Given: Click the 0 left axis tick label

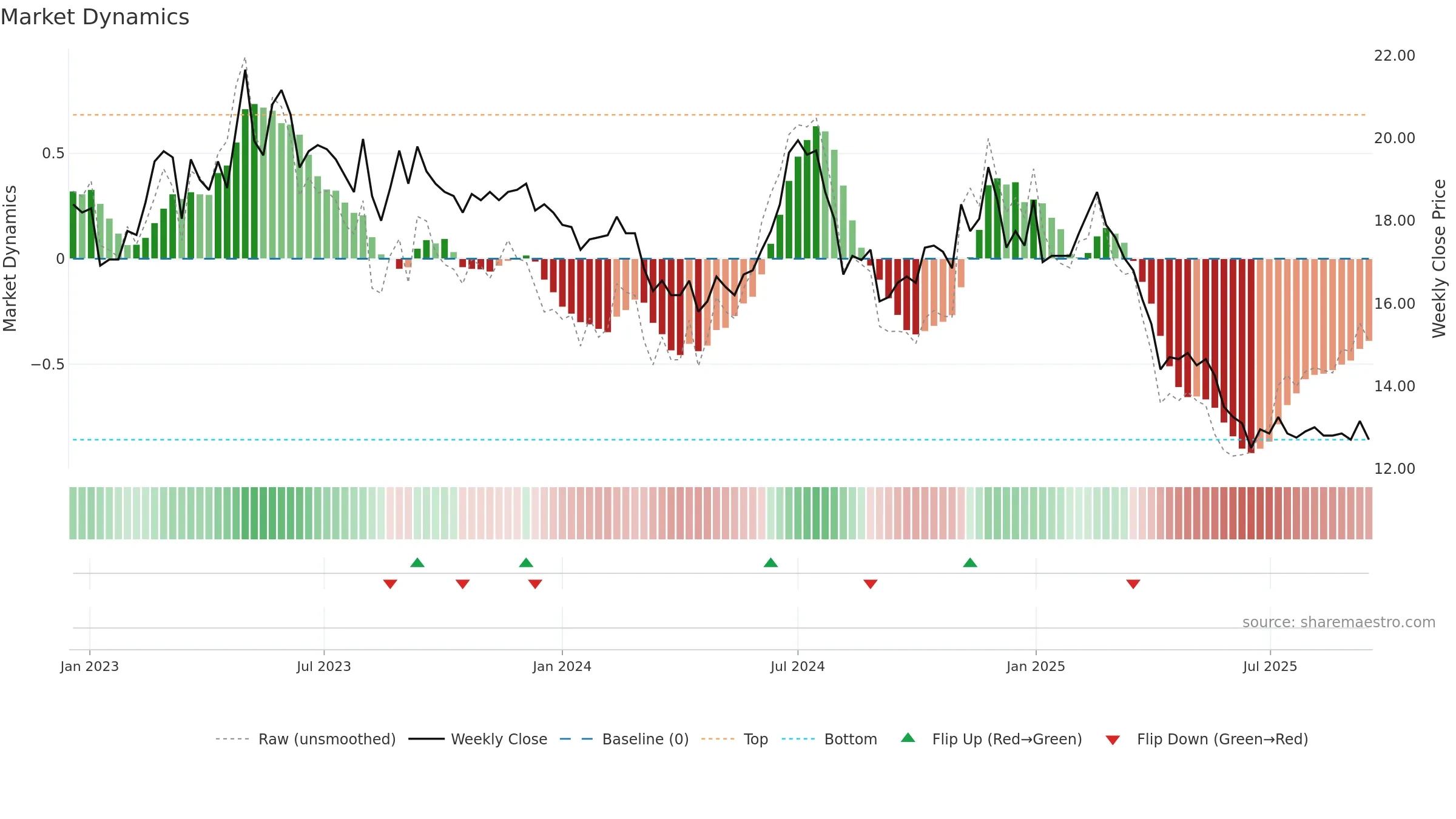Looking at the screenshot, I should click(x=60, y=259).
